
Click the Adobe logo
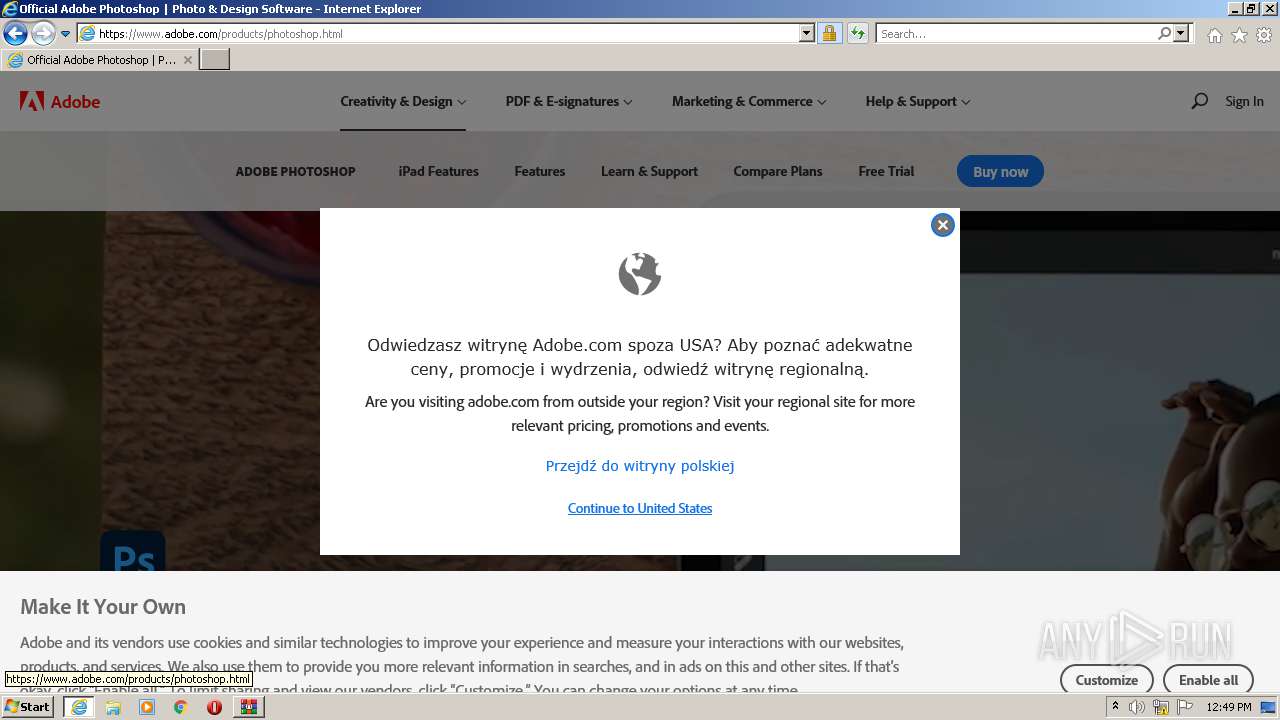tap(60, 101)
